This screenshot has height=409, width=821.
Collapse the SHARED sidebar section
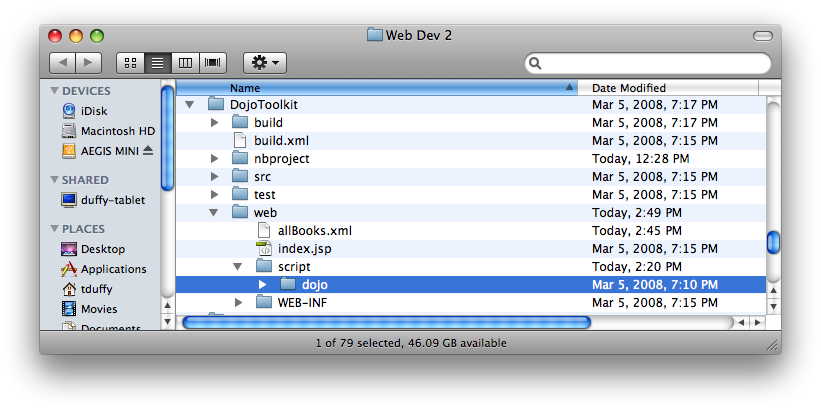54,180
